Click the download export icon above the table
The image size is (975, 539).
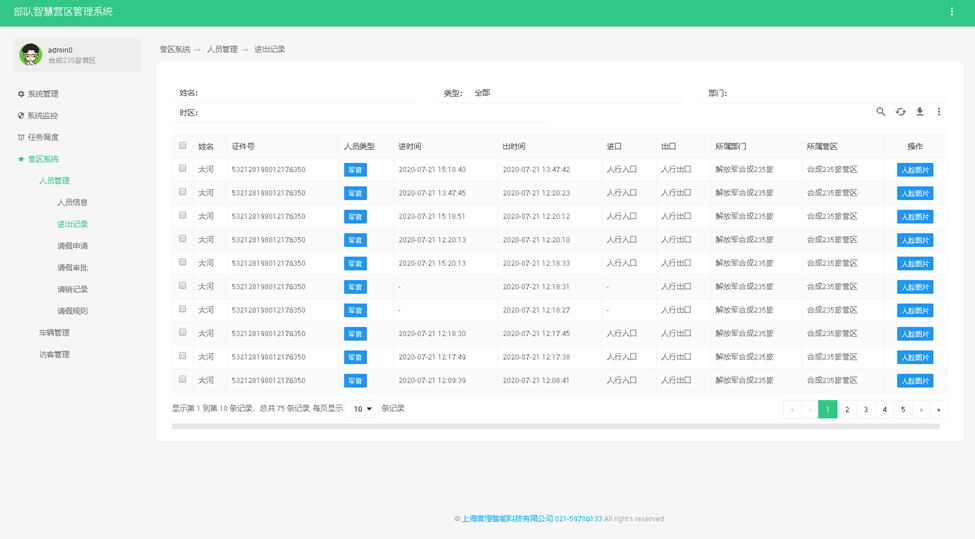pyautogui.click(x=920, y=112)
